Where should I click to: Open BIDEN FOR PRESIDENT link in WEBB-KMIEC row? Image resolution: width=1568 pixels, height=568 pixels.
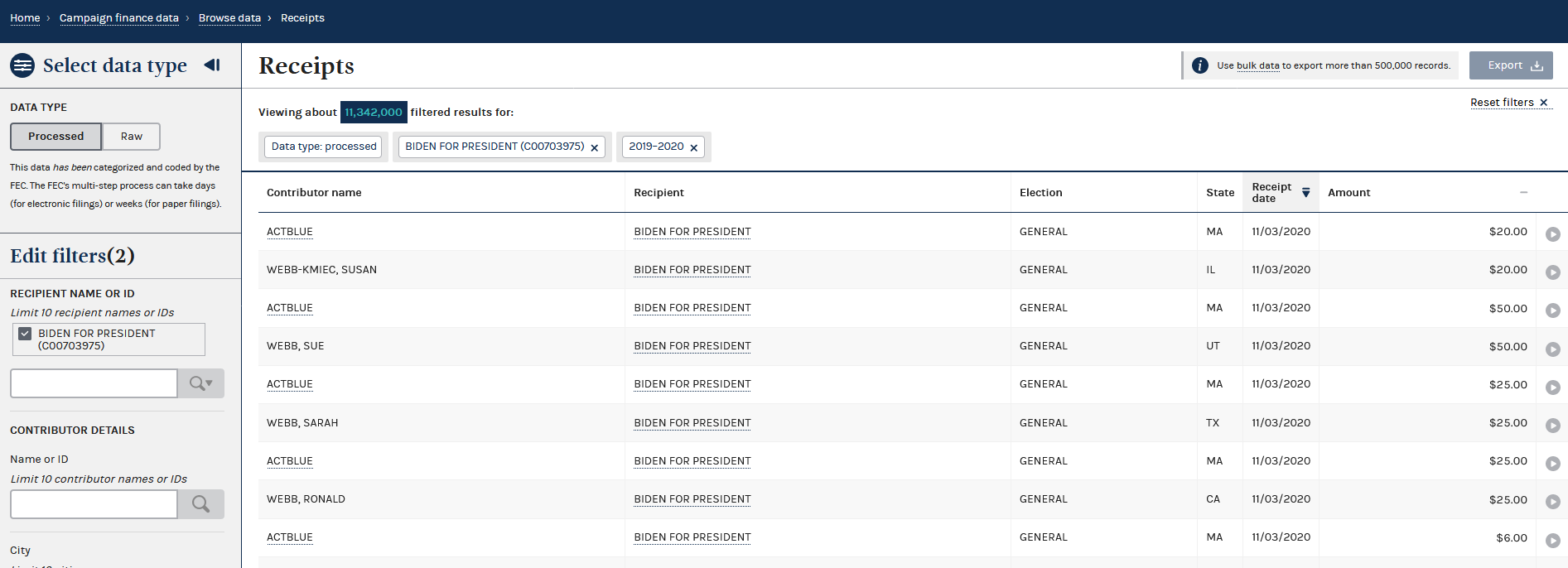[x=692, y=270]
